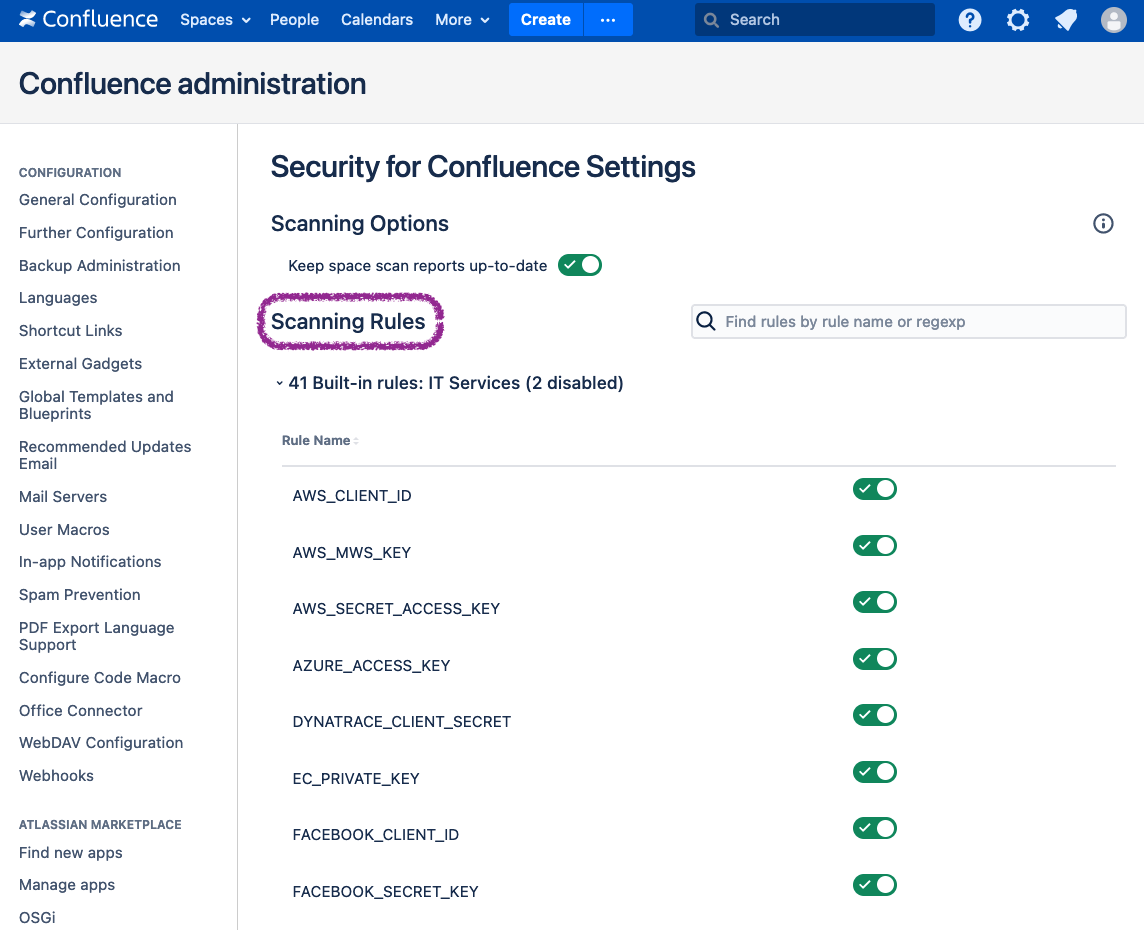Click the Confluence home logo
This screenshot has width=1144, height=930.
88,19
